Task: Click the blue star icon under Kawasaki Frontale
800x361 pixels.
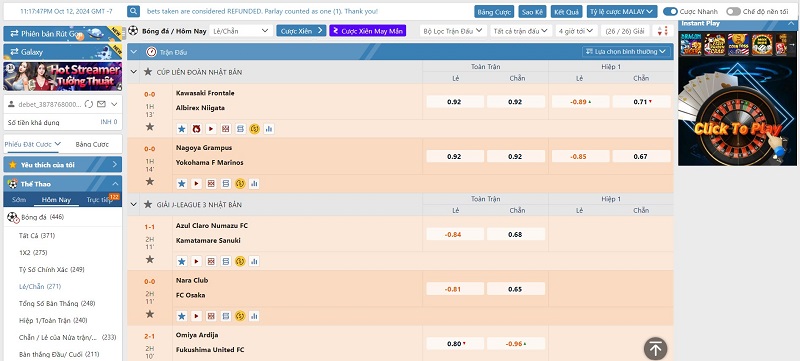Action: point(182,129)
